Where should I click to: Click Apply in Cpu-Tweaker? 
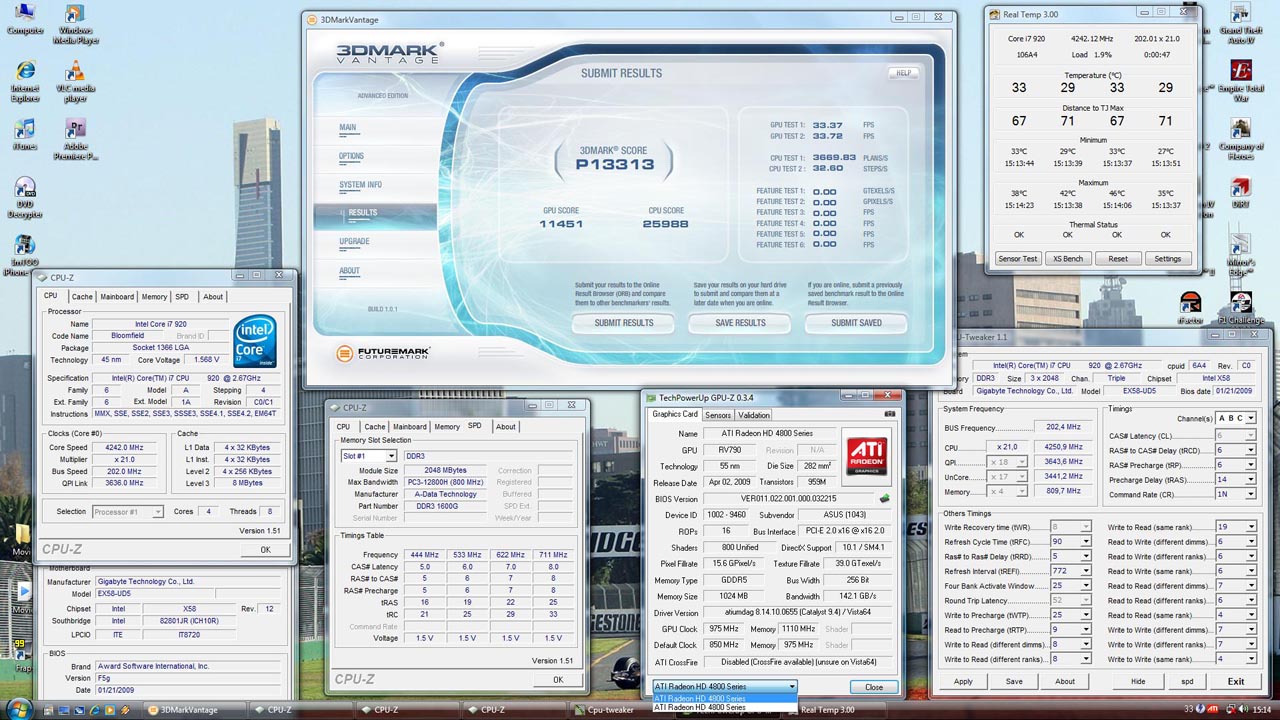point(963,681)
